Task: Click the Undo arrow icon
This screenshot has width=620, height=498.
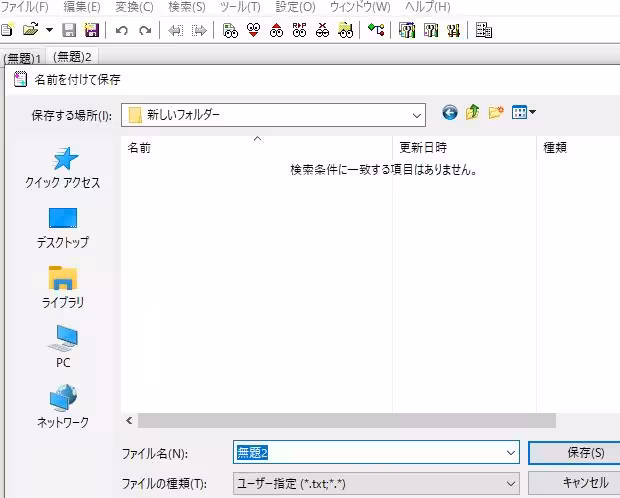Action: [x=122, y=30]
